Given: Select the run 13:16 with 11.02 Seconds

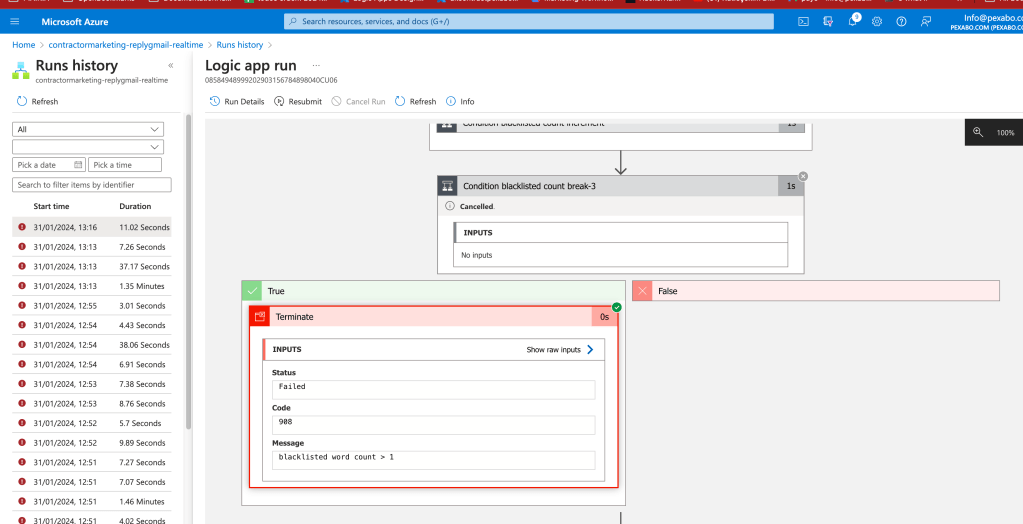Looking at the screenshot, I should [92, 227].
